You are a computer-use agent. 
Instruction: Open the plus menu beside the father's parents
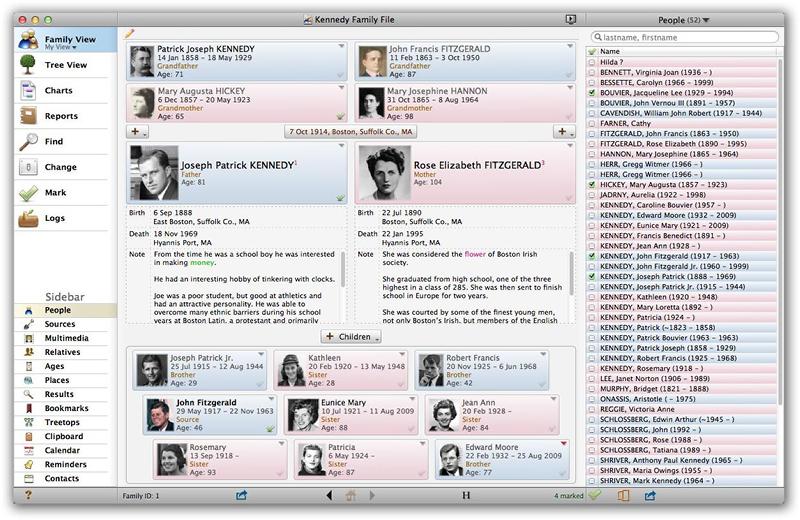tap(137, 132)
